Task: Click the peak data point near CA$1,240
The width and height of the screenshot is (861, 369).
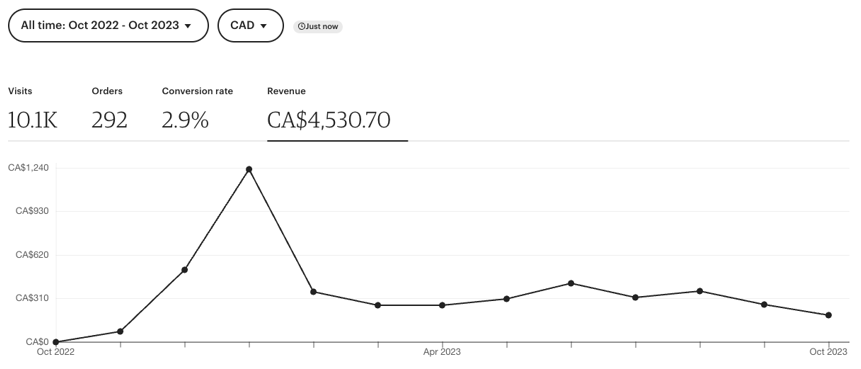Action: point(249,169)
